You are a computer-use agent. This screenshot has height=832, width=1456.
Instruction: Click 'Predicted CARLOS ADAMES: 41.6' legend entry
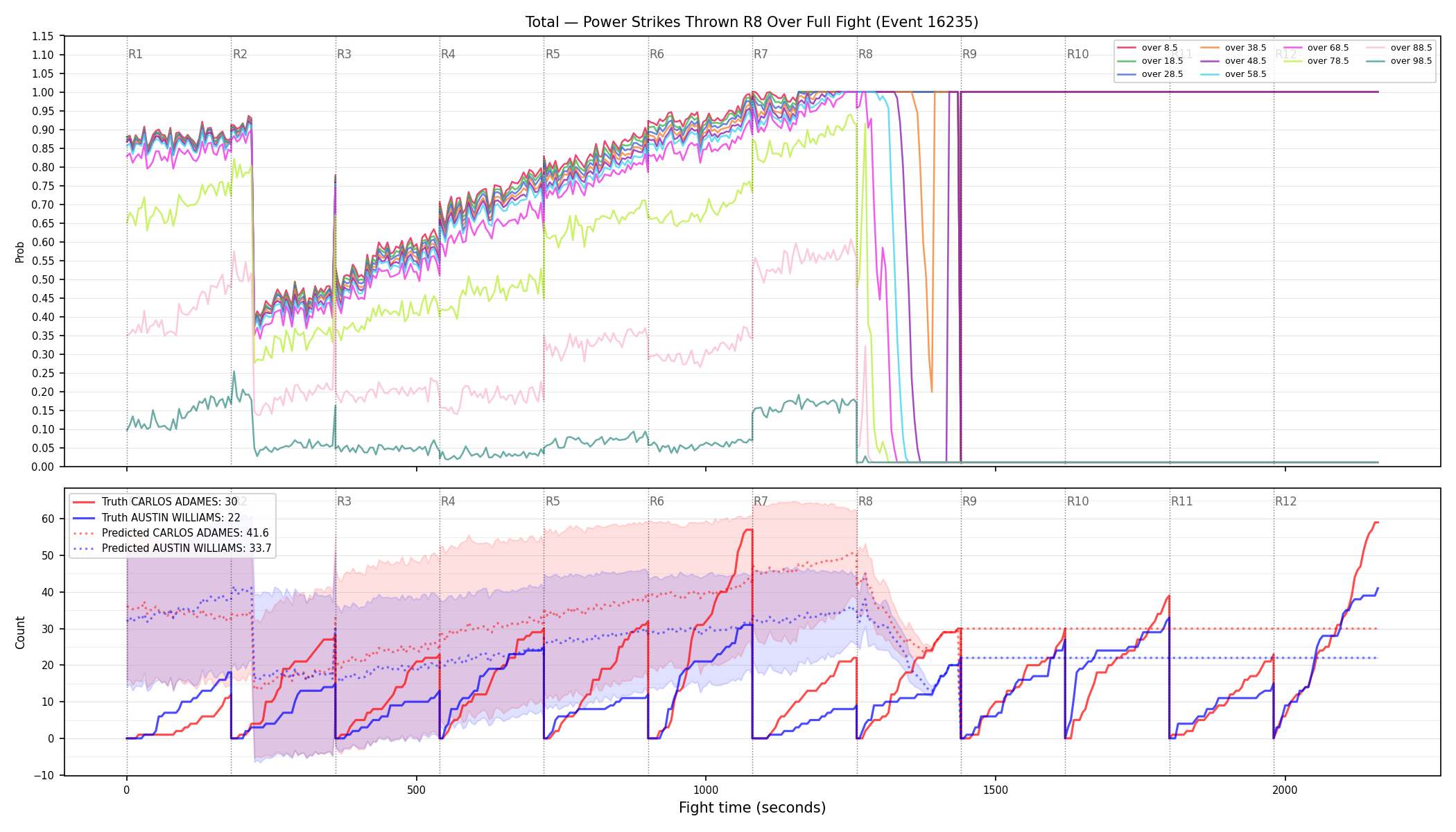click(x=171, y=533)
